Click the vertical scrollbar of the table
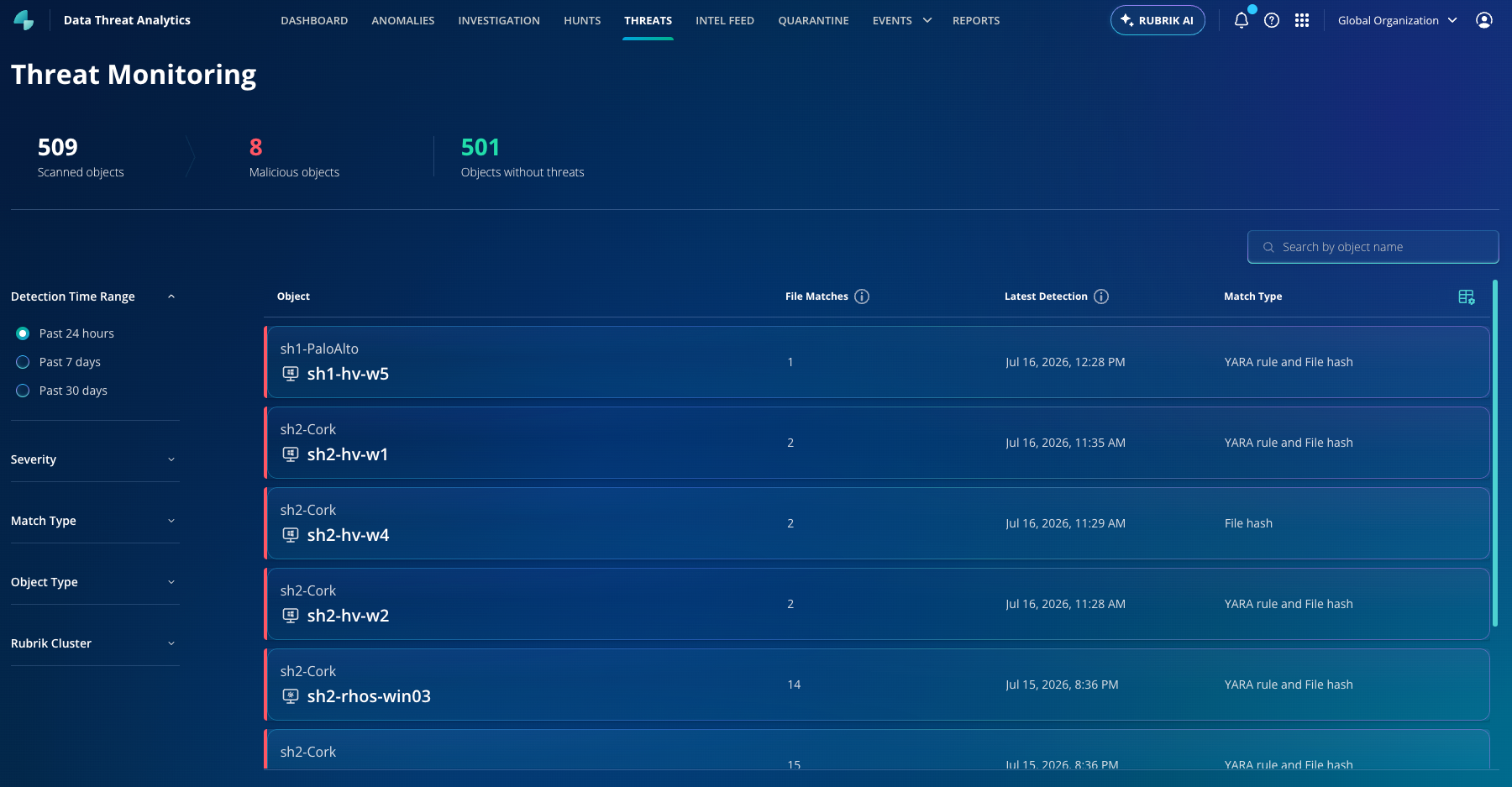Viewport: 1512px width, 787px height. click(x=1495, y=454)
